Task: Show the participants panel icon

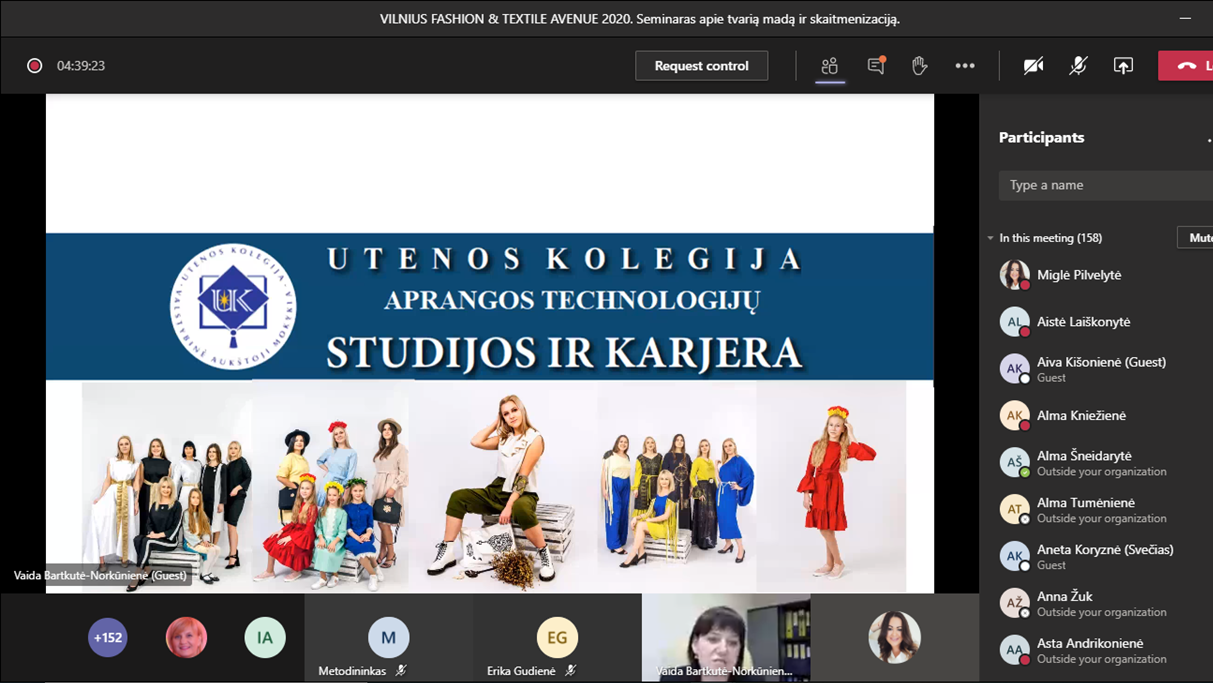Action: [829, 66]
